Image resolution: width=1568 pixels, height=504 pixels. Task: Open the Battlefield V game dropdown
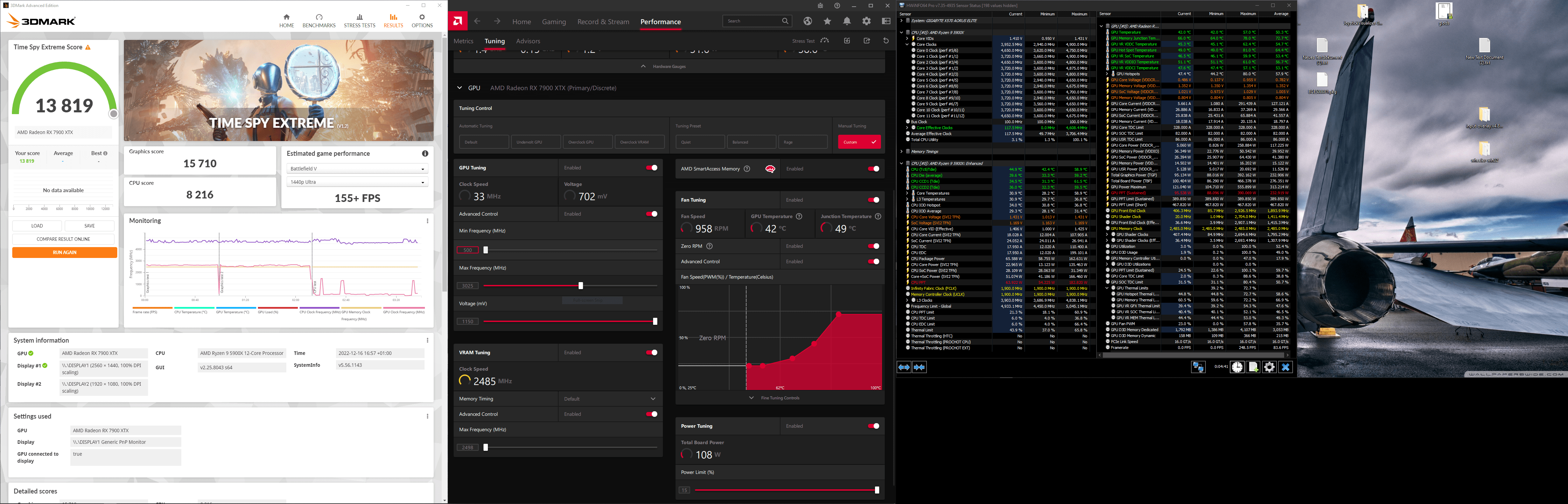pos(357,169)
